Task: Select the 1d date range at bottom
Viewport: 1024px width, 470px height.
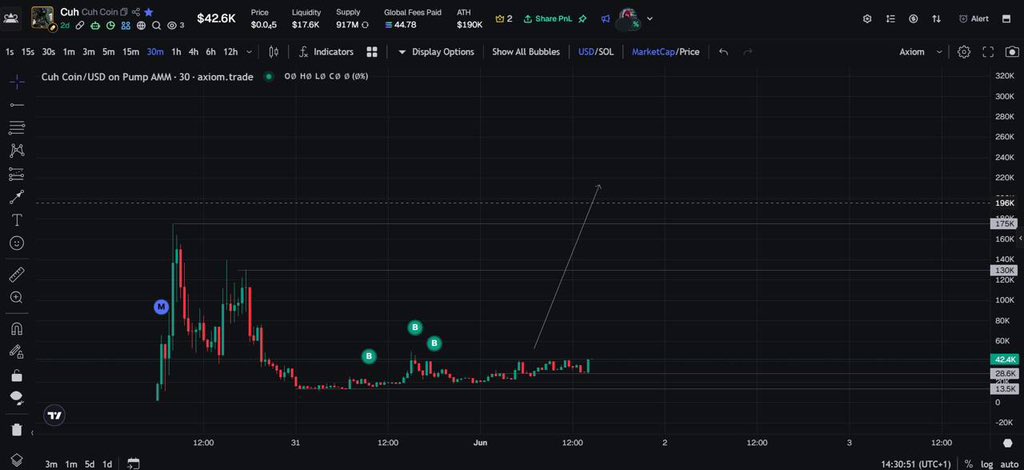Action: [x=107, y=464]
